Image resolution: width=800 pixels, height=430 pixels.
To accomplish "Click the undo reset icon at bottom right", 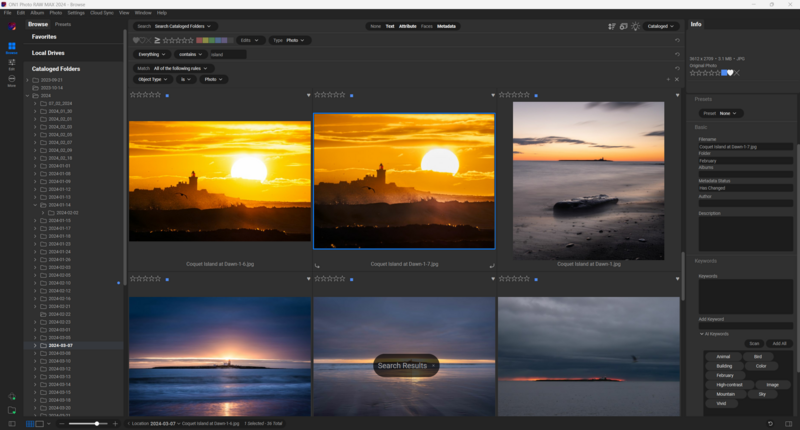I will 770,423.
